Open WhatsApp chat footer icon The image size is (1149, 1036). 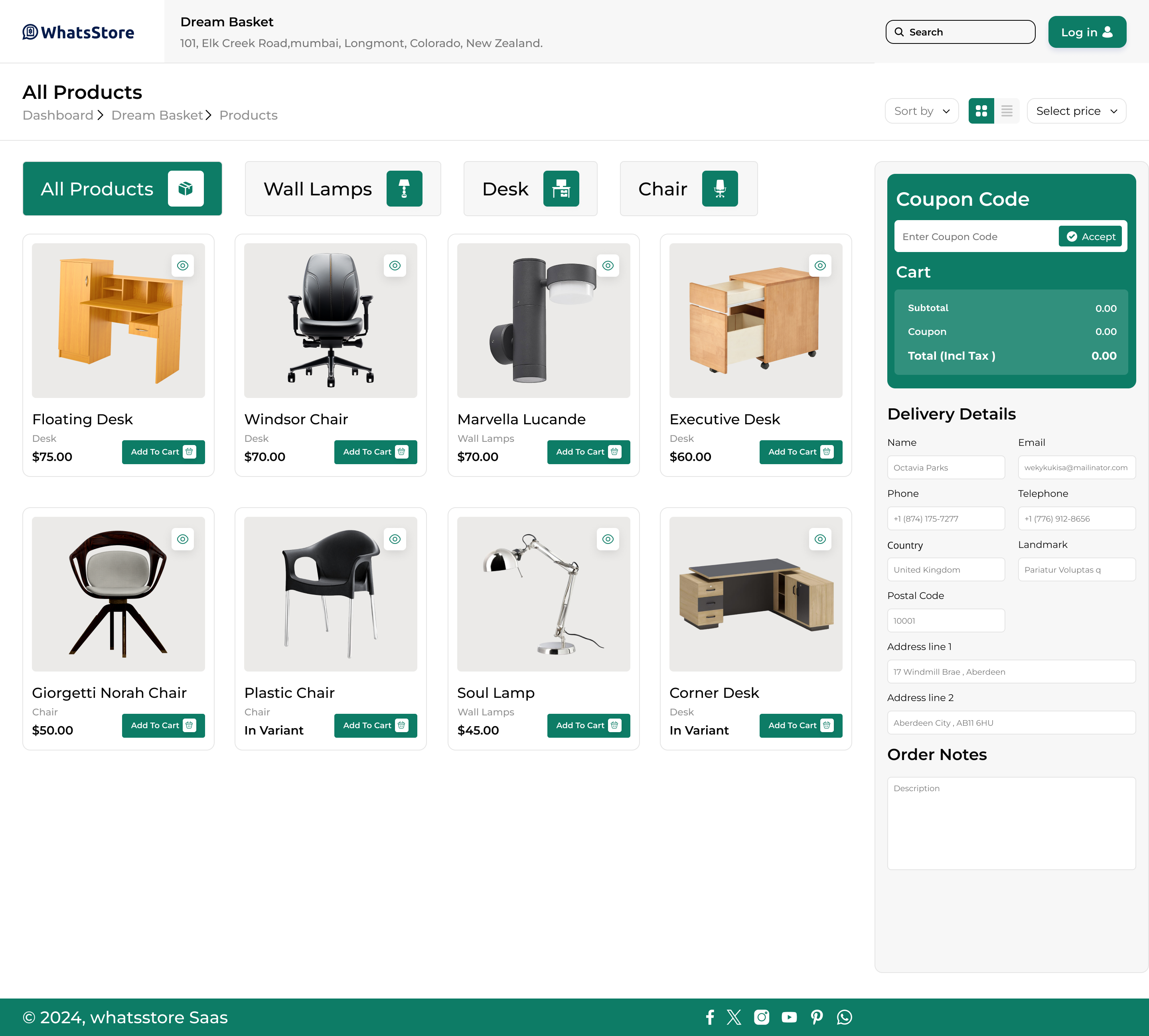(844, 1017)
